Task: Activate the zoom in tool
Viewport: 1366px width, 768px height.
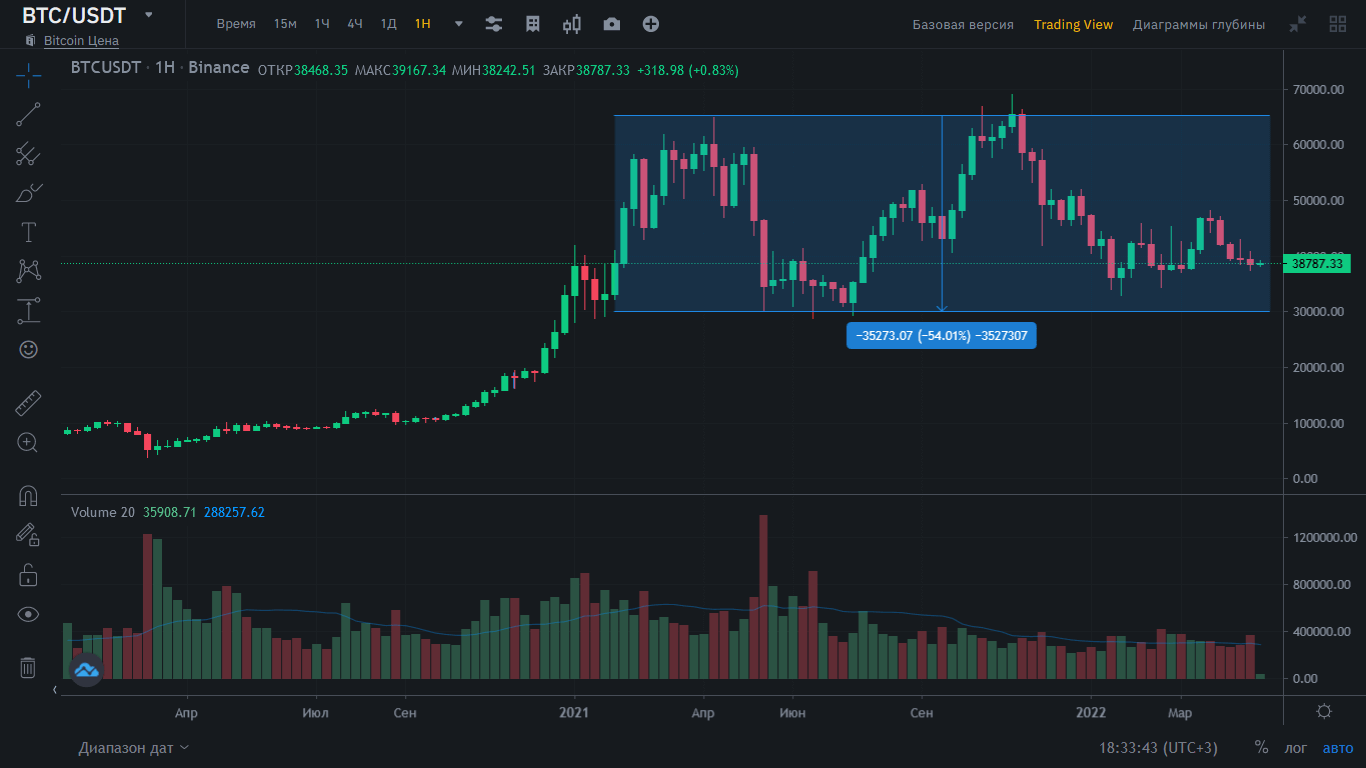Action: 28,442
